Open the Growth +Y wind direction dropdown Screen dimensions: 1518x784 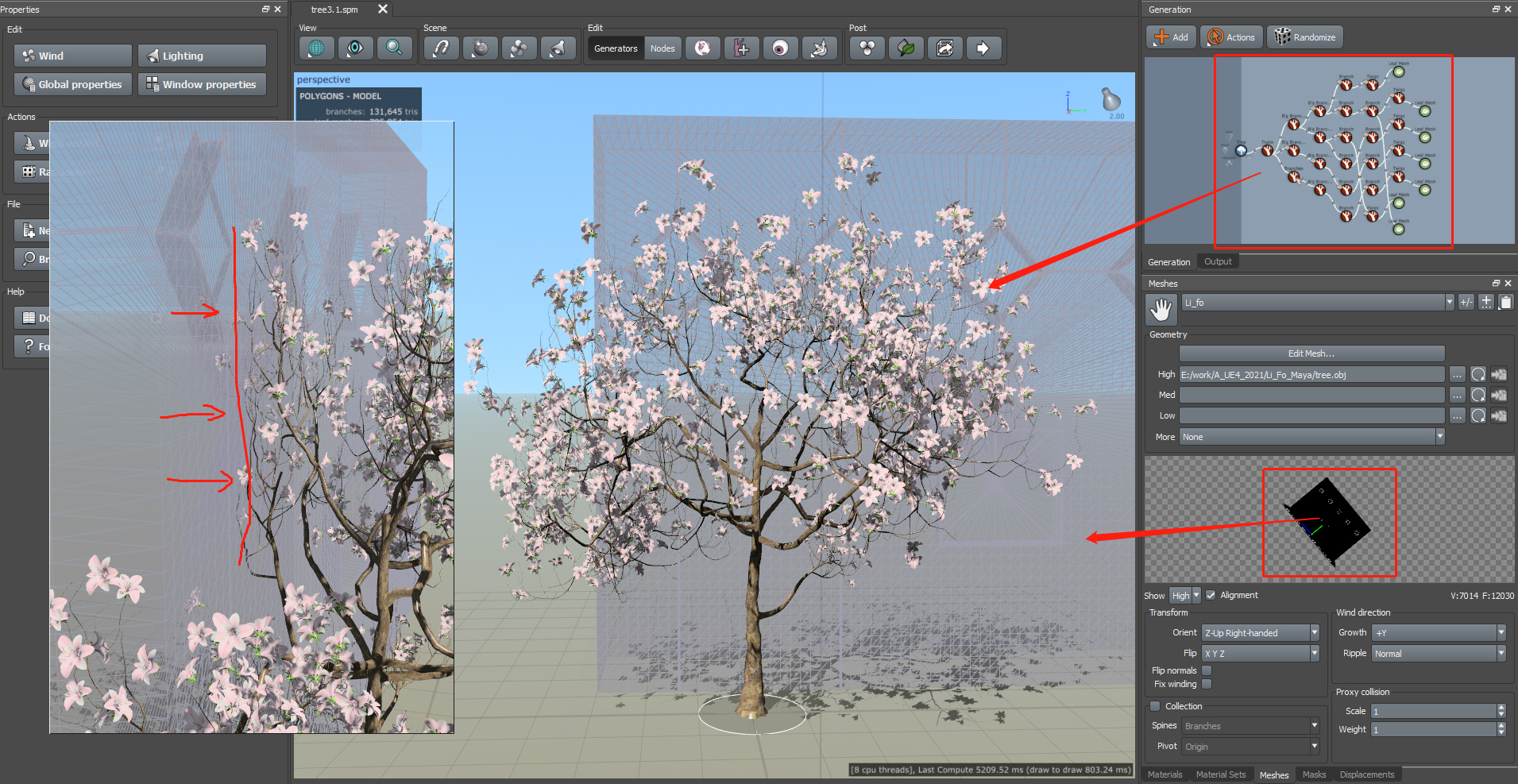1439,632
